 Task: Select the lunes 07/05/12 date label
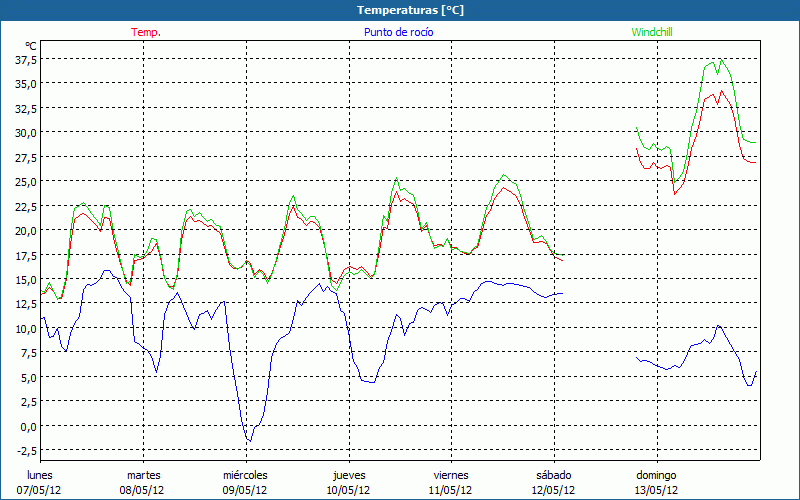(x=40, y=482)
